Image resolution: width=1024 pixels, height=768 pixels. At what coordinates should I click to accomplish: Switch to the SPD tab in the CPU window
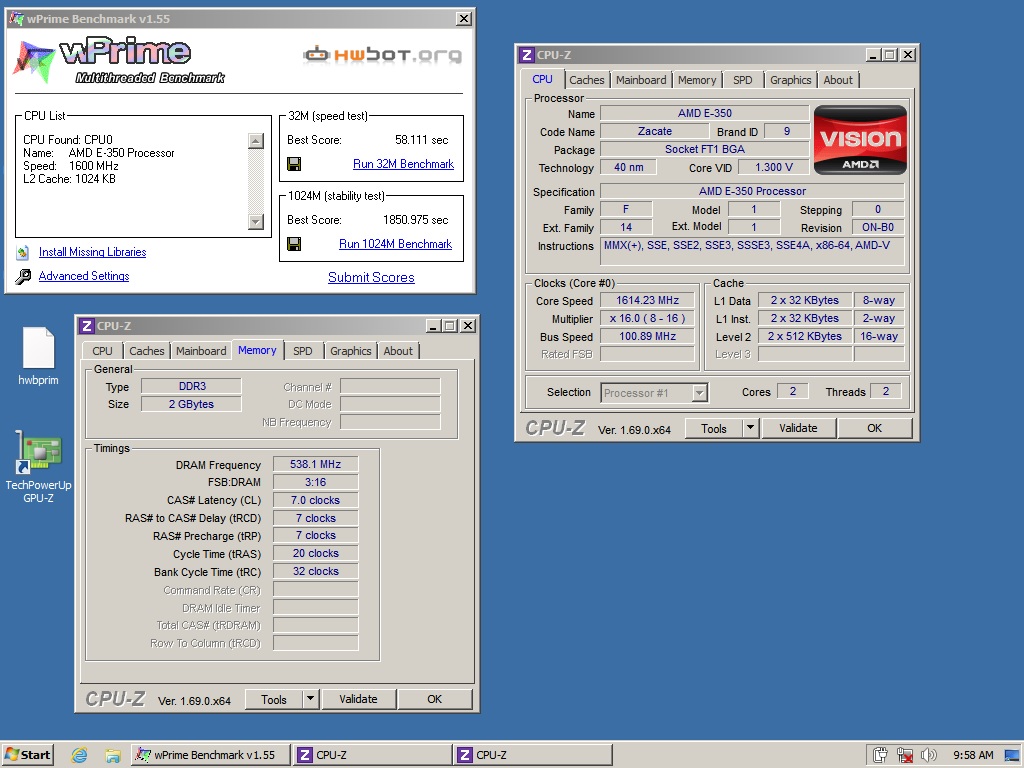coord(743,80)
